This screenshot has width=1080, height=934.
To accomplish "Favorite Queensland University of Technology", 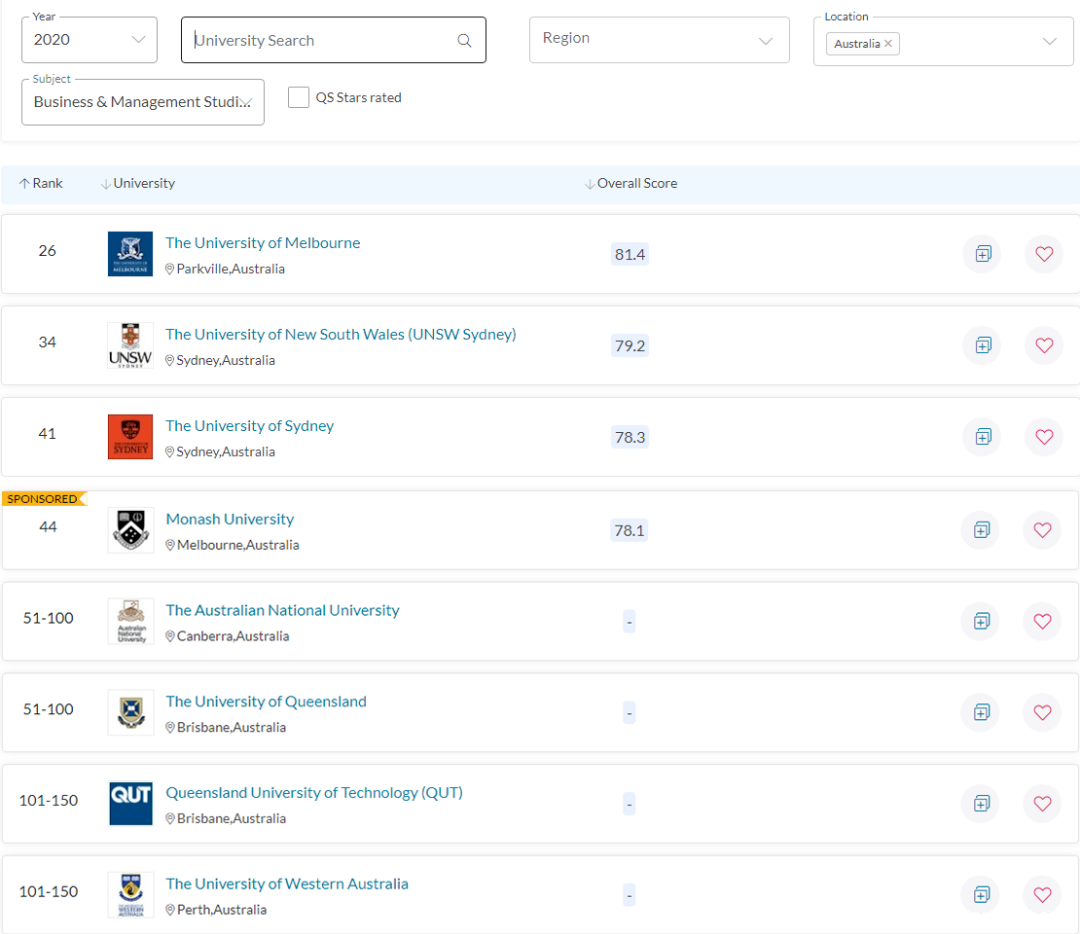I will pyautogui.click(x=1043, y=803).
